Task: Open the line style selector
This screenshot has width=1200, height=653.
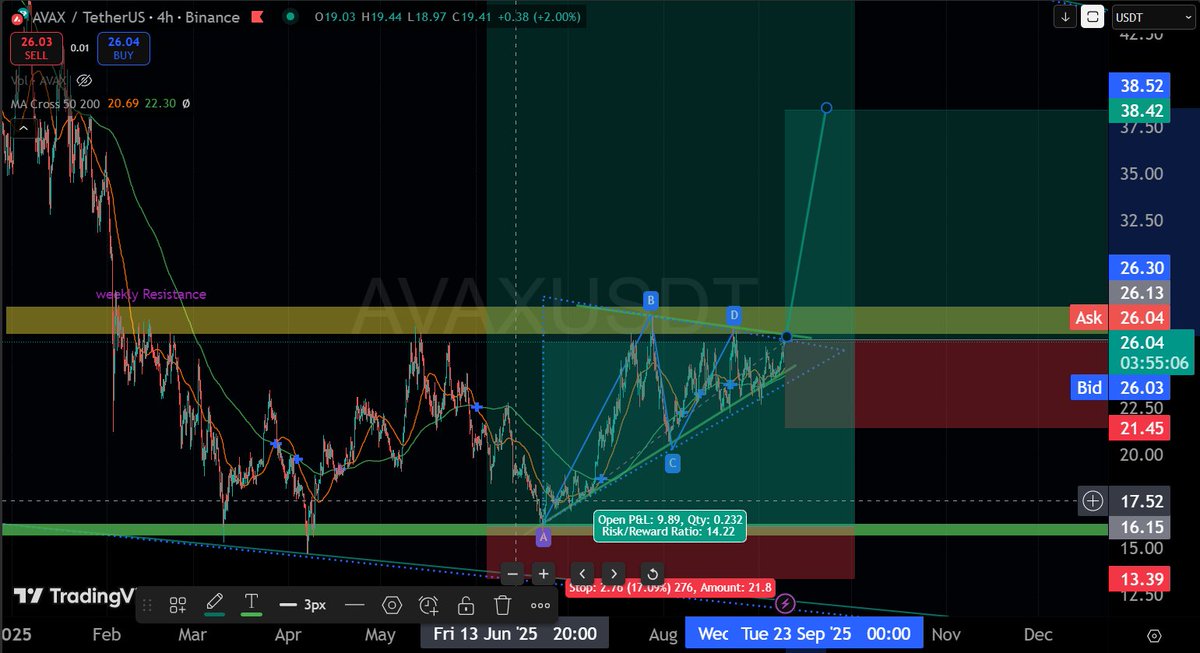Action: [303, 605]
